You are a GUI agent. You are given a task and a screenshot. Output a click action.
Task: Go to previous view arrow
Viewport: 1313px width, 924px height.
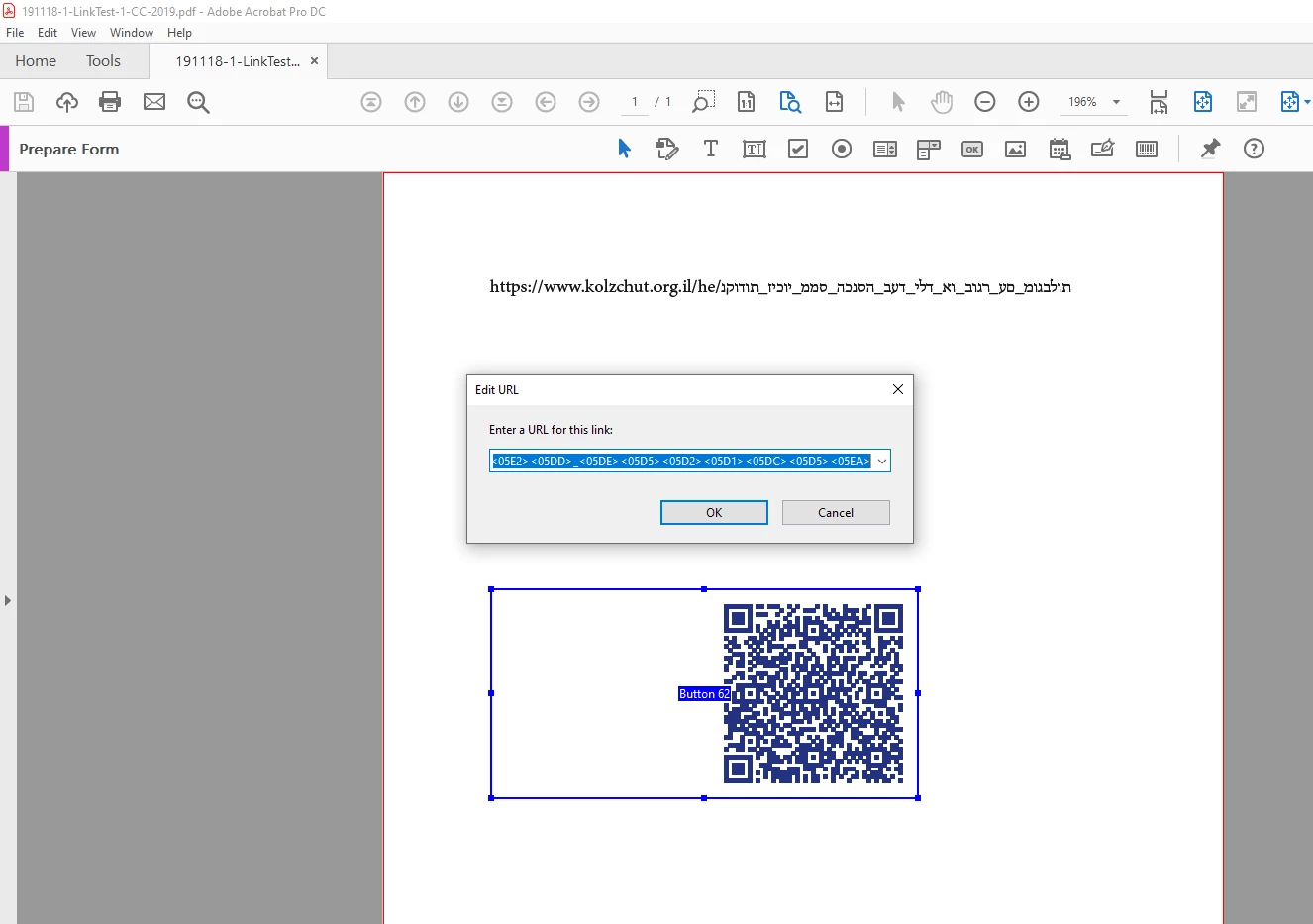[x=546, y=102]
